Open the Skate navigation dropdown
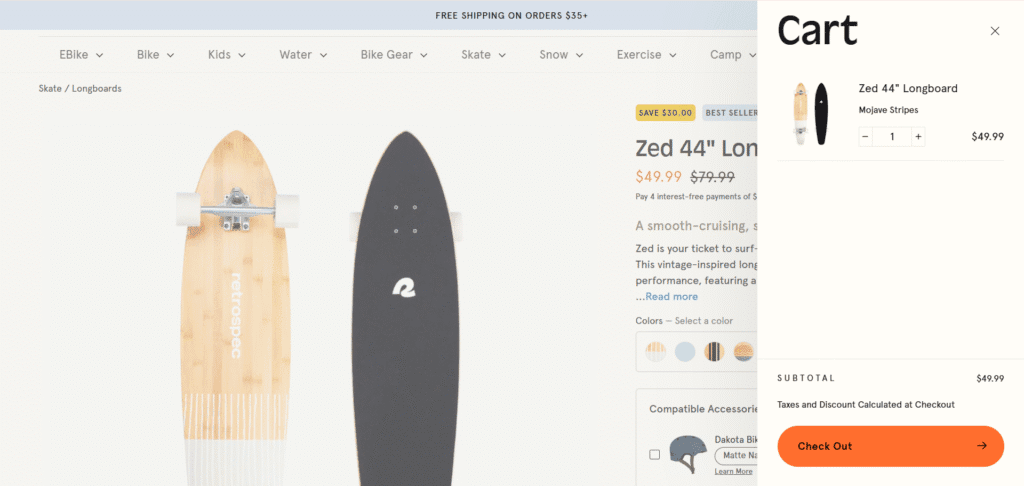Screen dimensions: 1024x486 pos(483,55)
